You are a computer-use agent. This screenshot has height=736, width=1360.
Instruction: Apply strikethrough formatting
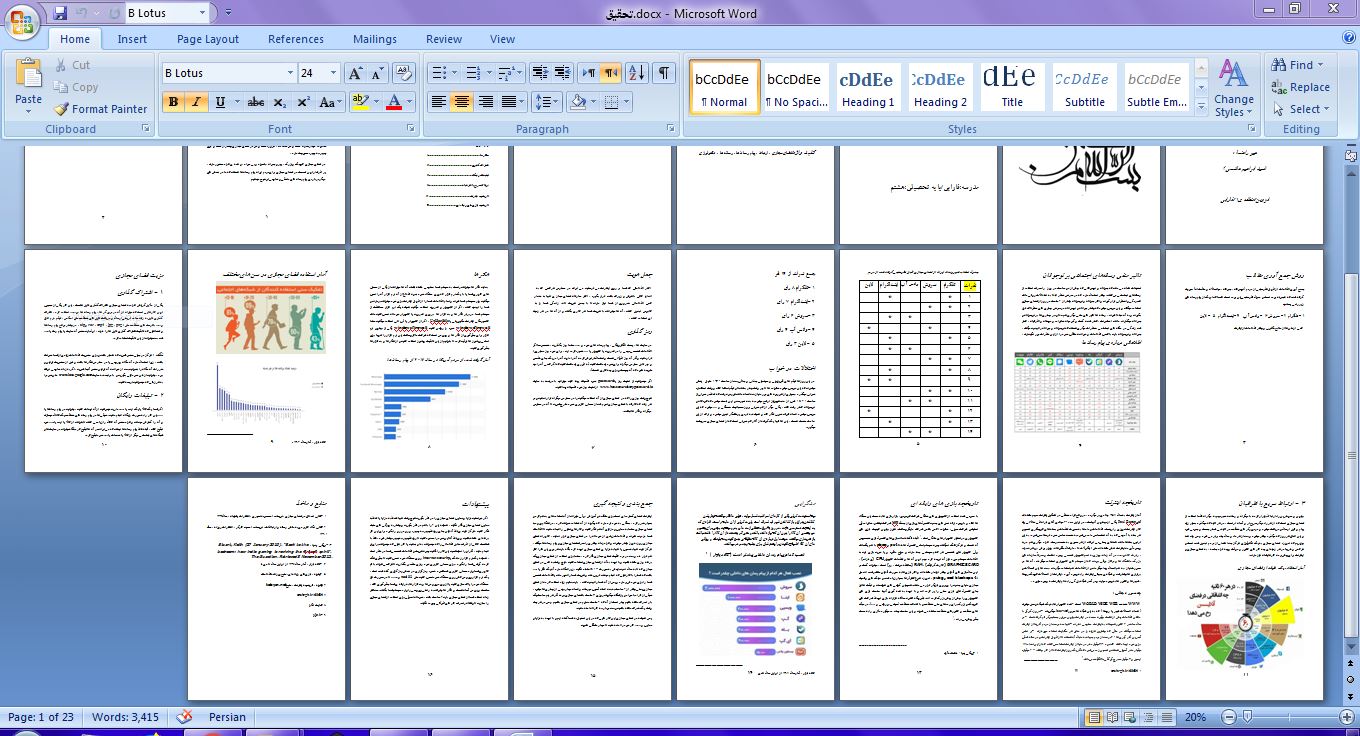tap(256, 102)
